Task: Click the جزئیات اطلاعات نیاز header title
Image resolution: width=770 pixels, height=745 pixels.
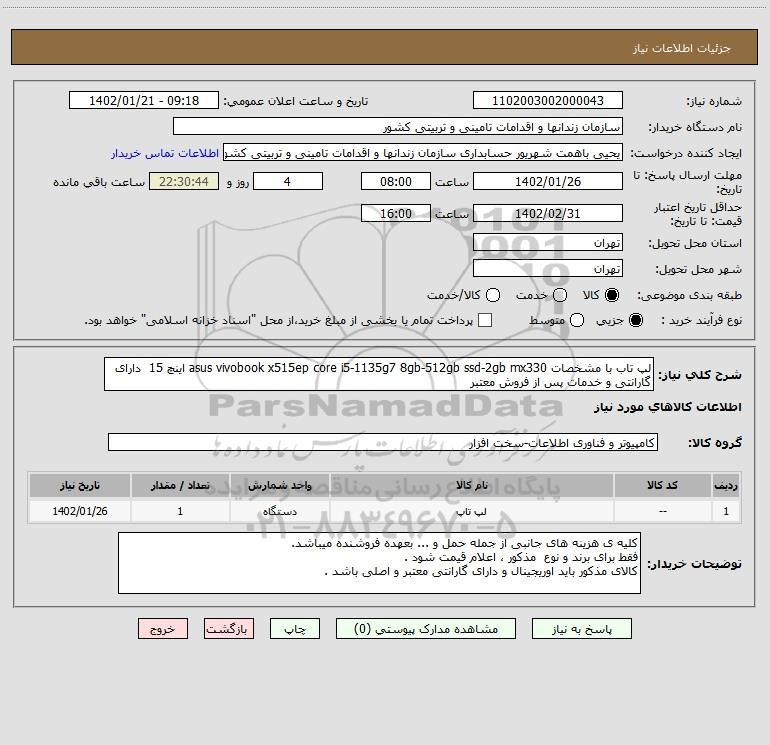Action: pos(682,48)
